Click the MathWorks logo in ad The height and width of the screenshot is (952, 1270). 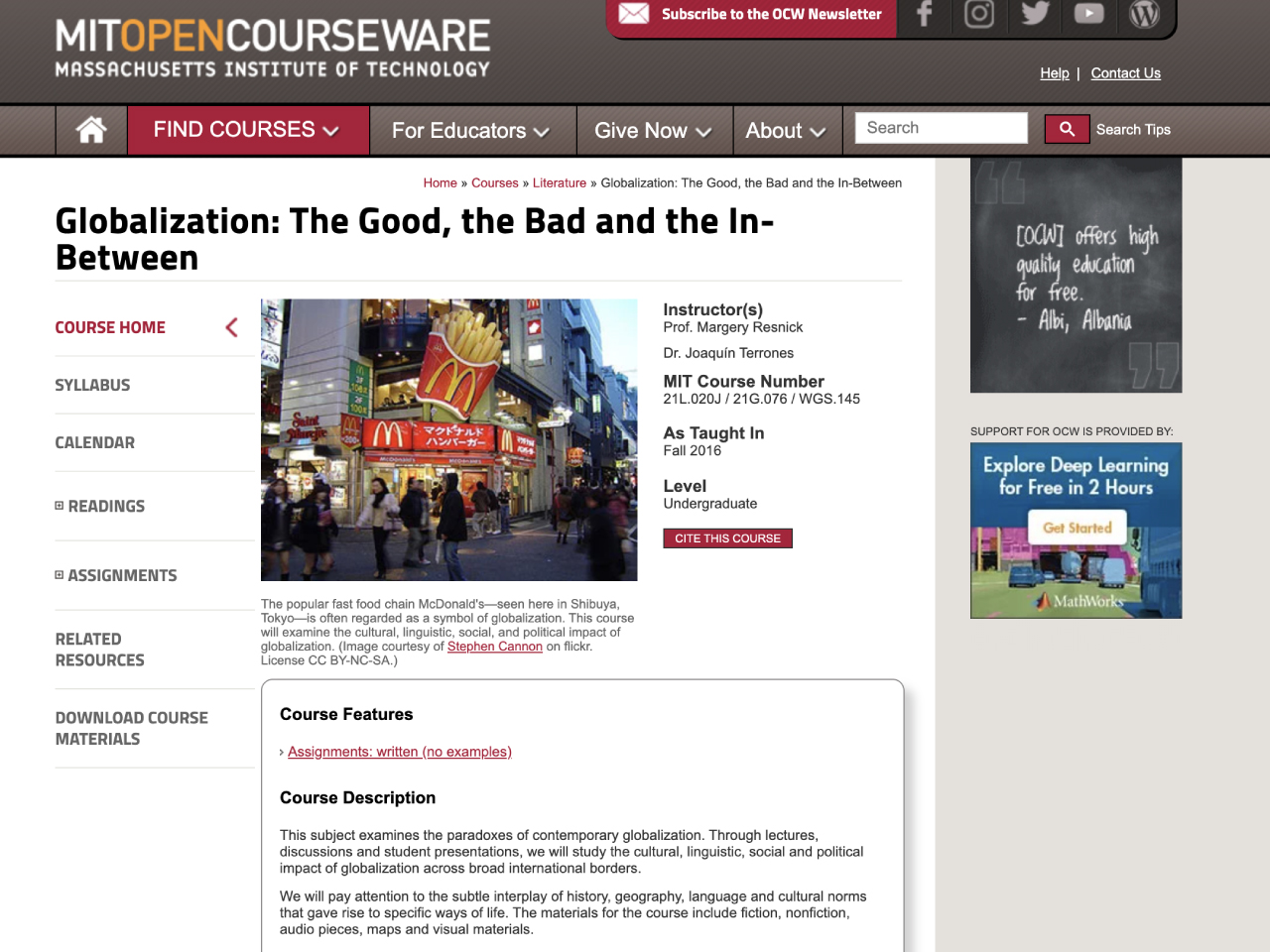(1081, 601)
